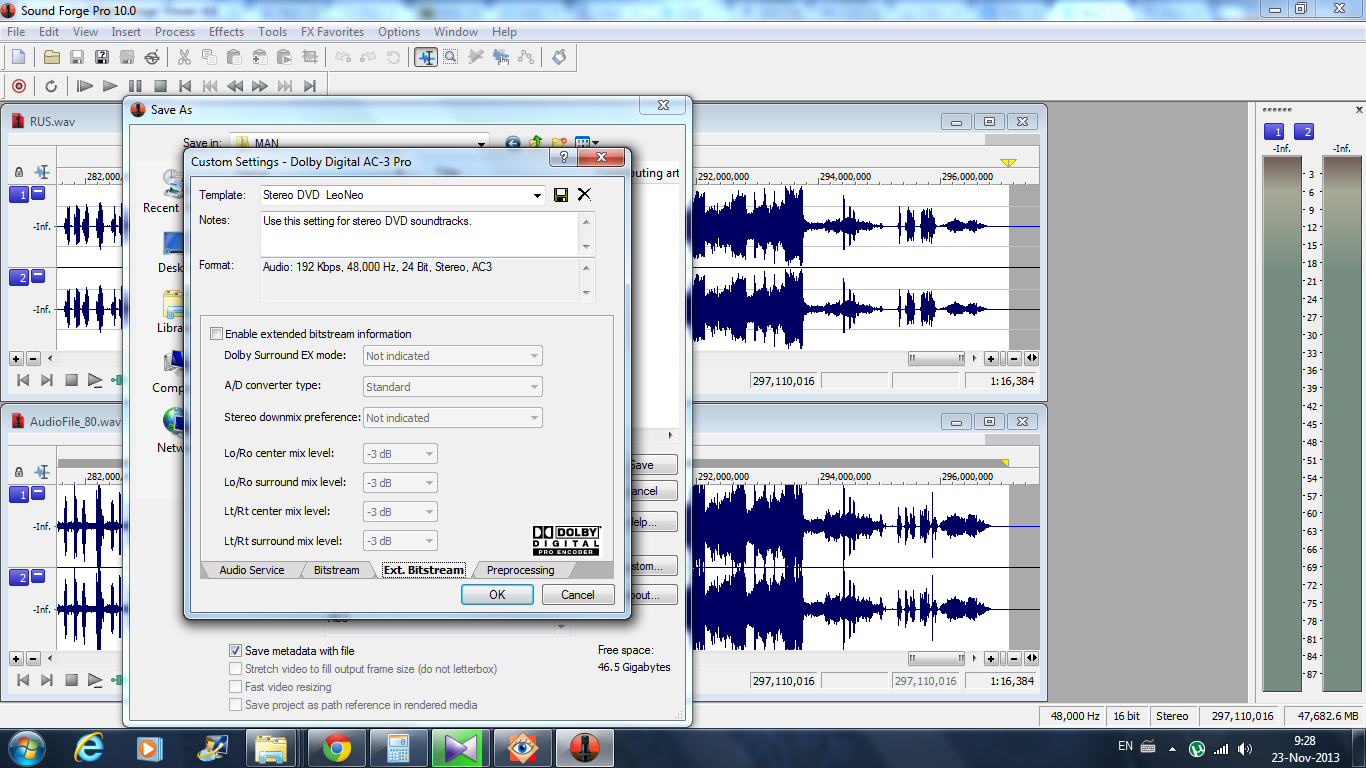The image size is (1366, 768).
Task: Click the Open folder toolbar icon
Action: coord(51,57)
